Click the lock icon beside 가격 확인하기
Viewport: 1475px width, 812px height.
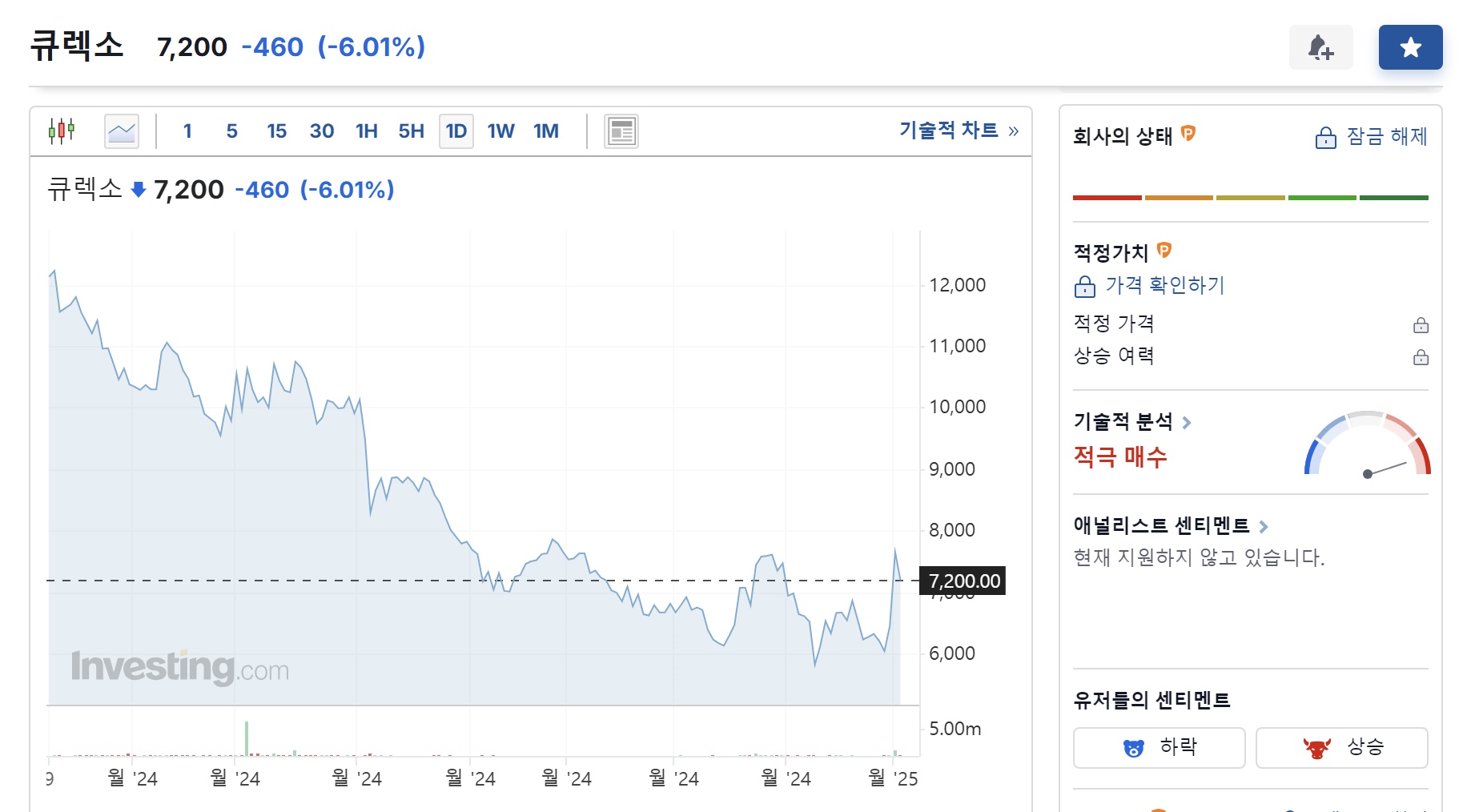[x=1084, y=286]
